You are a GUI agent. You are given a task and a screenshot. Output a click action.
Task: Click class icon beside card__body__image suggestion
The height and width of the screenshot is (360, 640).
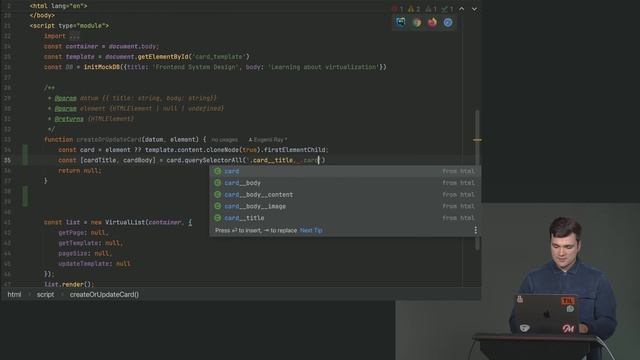point(218,206)
